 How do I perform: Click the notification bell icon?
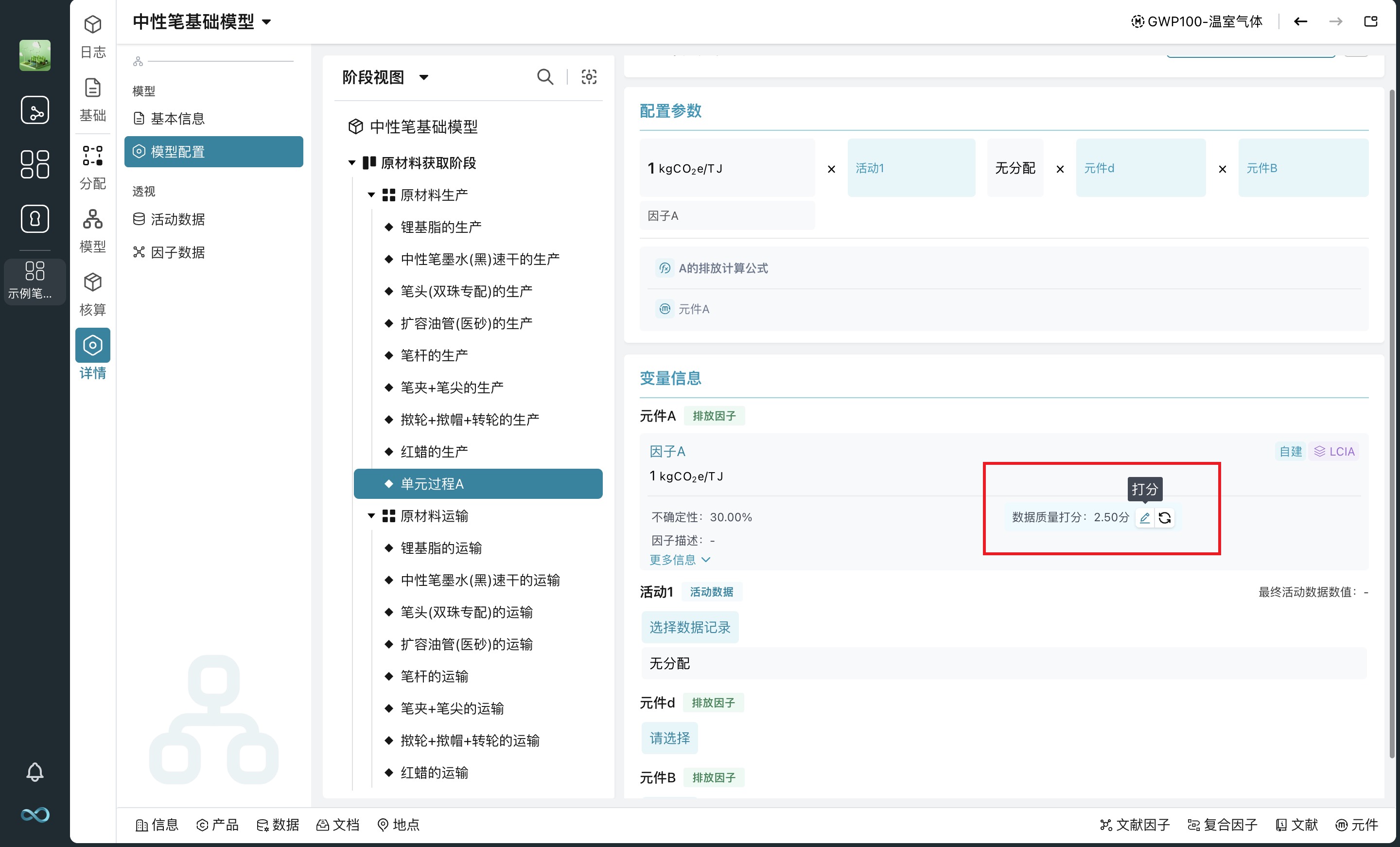click(x=35, y=772)
